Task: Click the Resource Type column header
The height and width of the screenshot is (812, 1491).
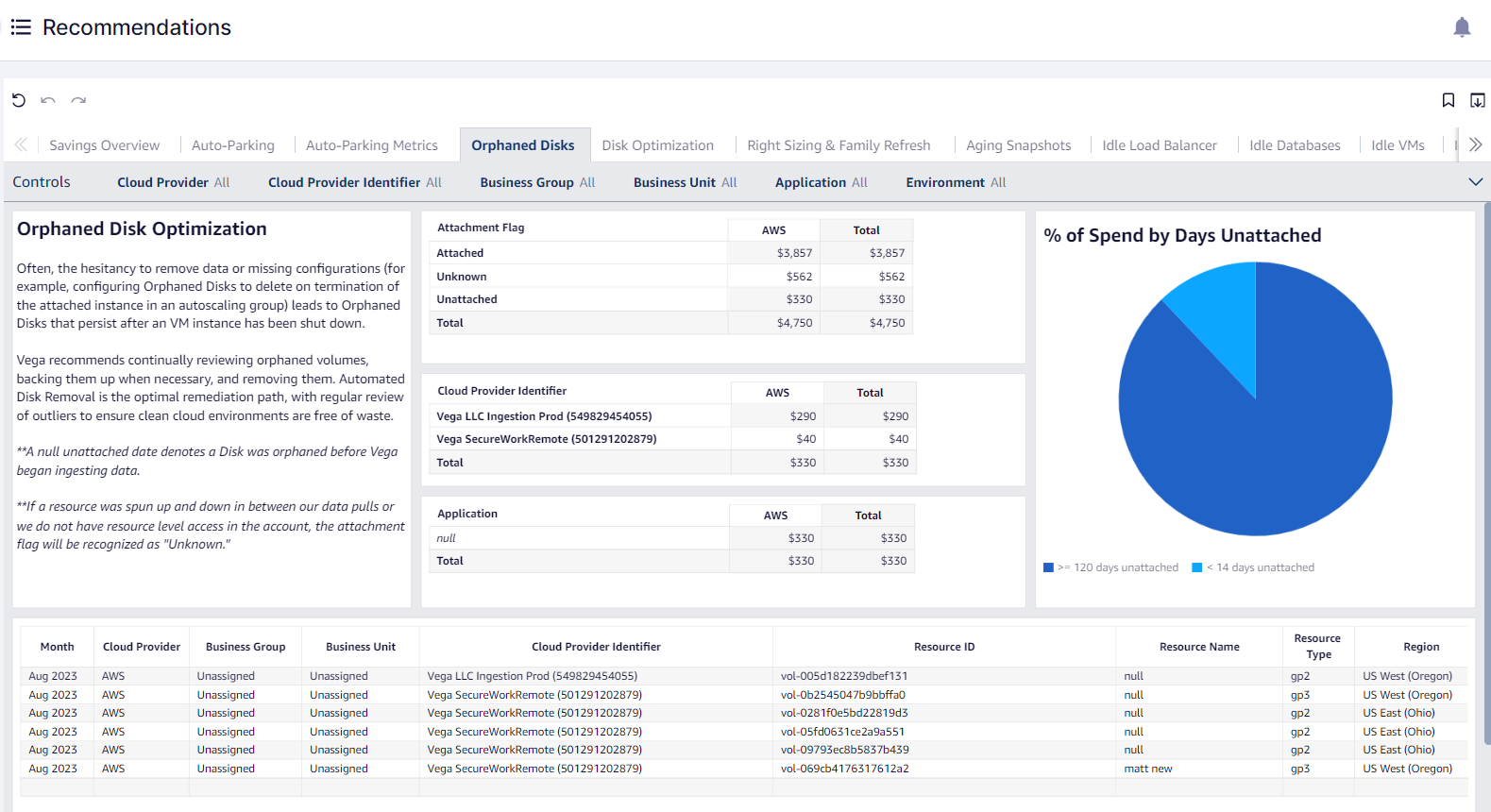Action: coord(1318,647)
